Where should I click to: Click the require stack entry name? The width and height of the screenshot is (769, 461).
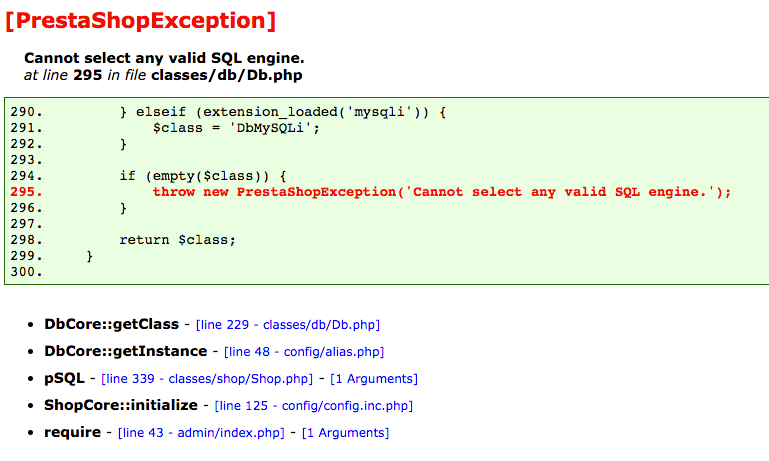coord(73,433)
